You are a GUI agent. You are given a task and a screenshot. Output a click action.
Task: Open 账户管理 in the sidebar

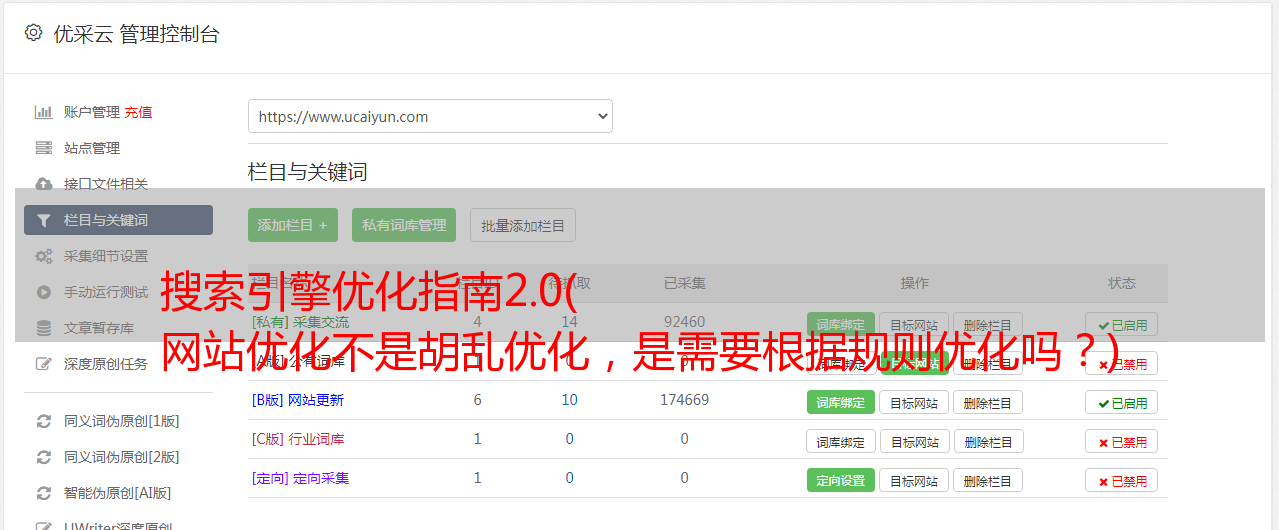92,112
